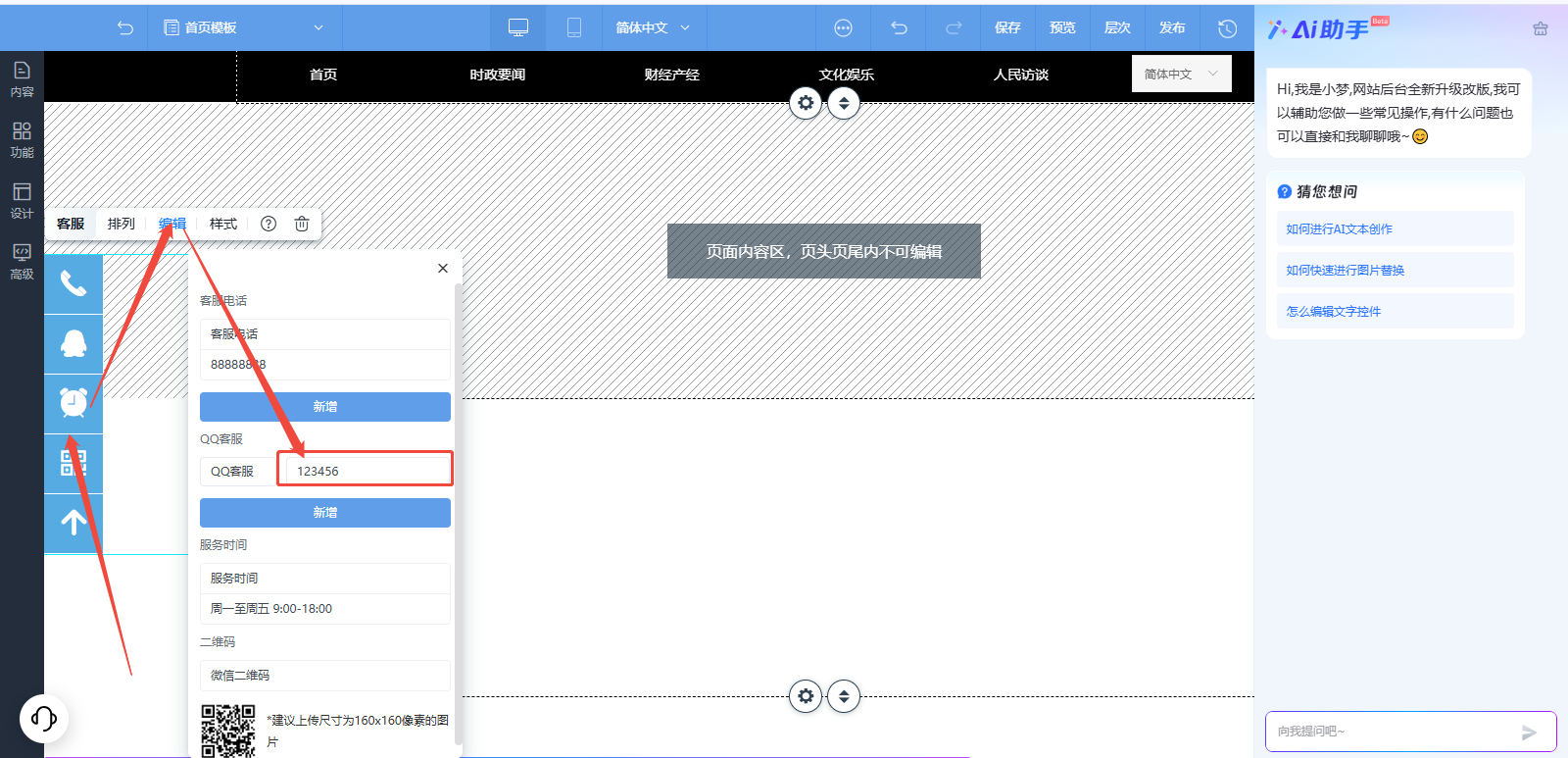This screenshot has height=758, width=1568.
Task: Click the 微信二维码 field
Action: point(325,676)
